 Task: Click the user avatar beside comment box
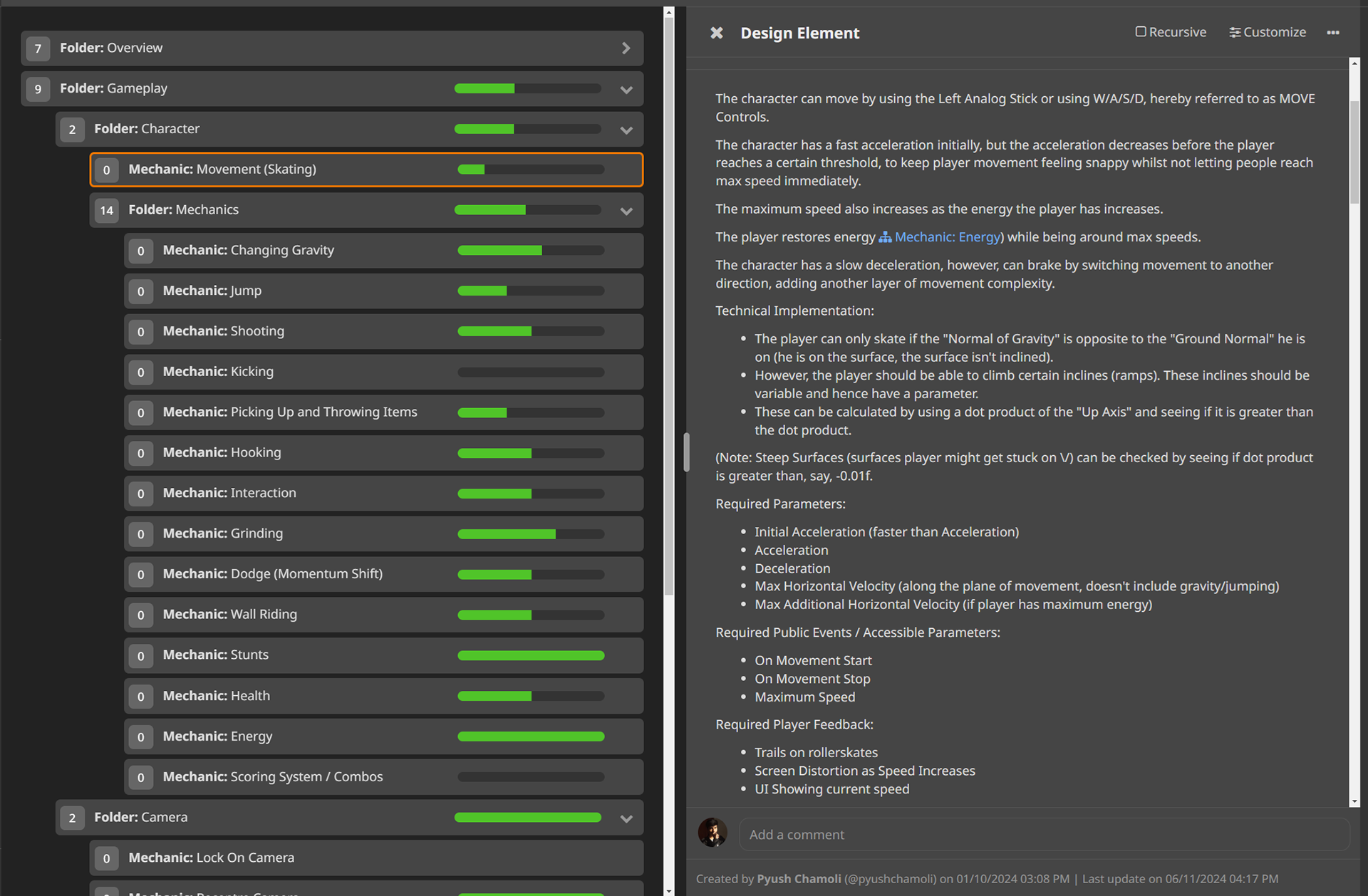coord(712,833)
